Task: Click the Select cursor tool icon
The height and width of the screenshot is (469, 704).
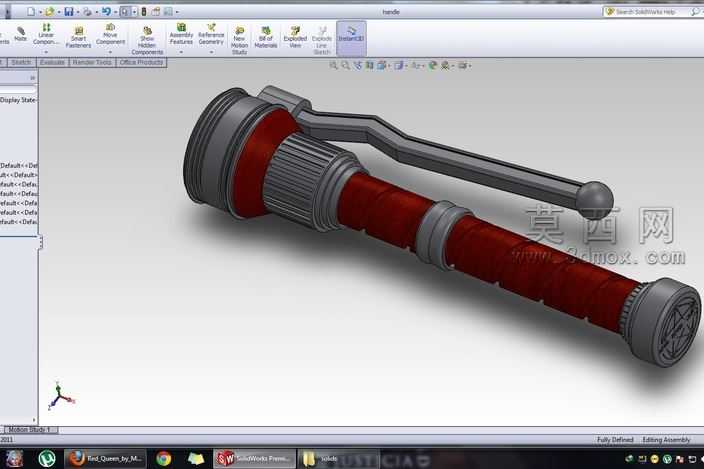Action: [x=125, y=12]
